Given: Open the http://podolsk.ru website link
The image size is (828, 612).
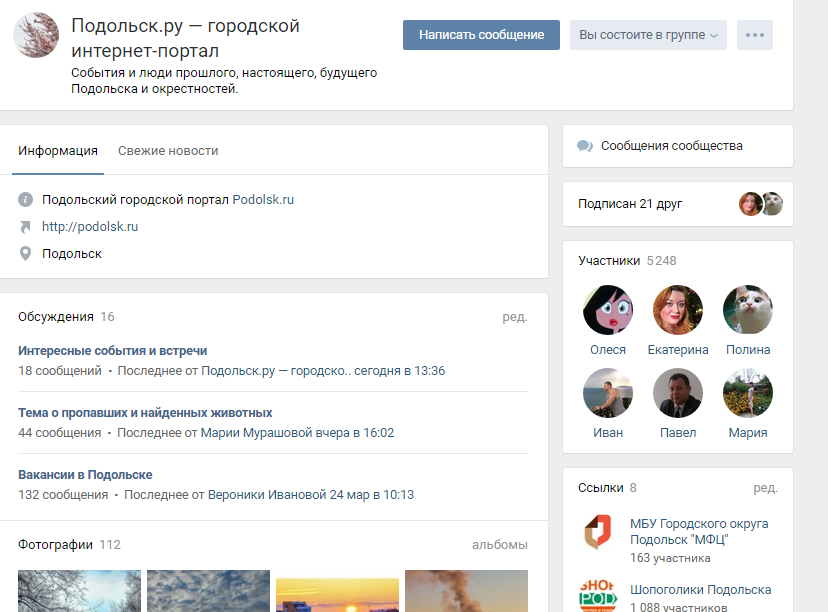Looking at the screenshot, I should pos(90,227).
